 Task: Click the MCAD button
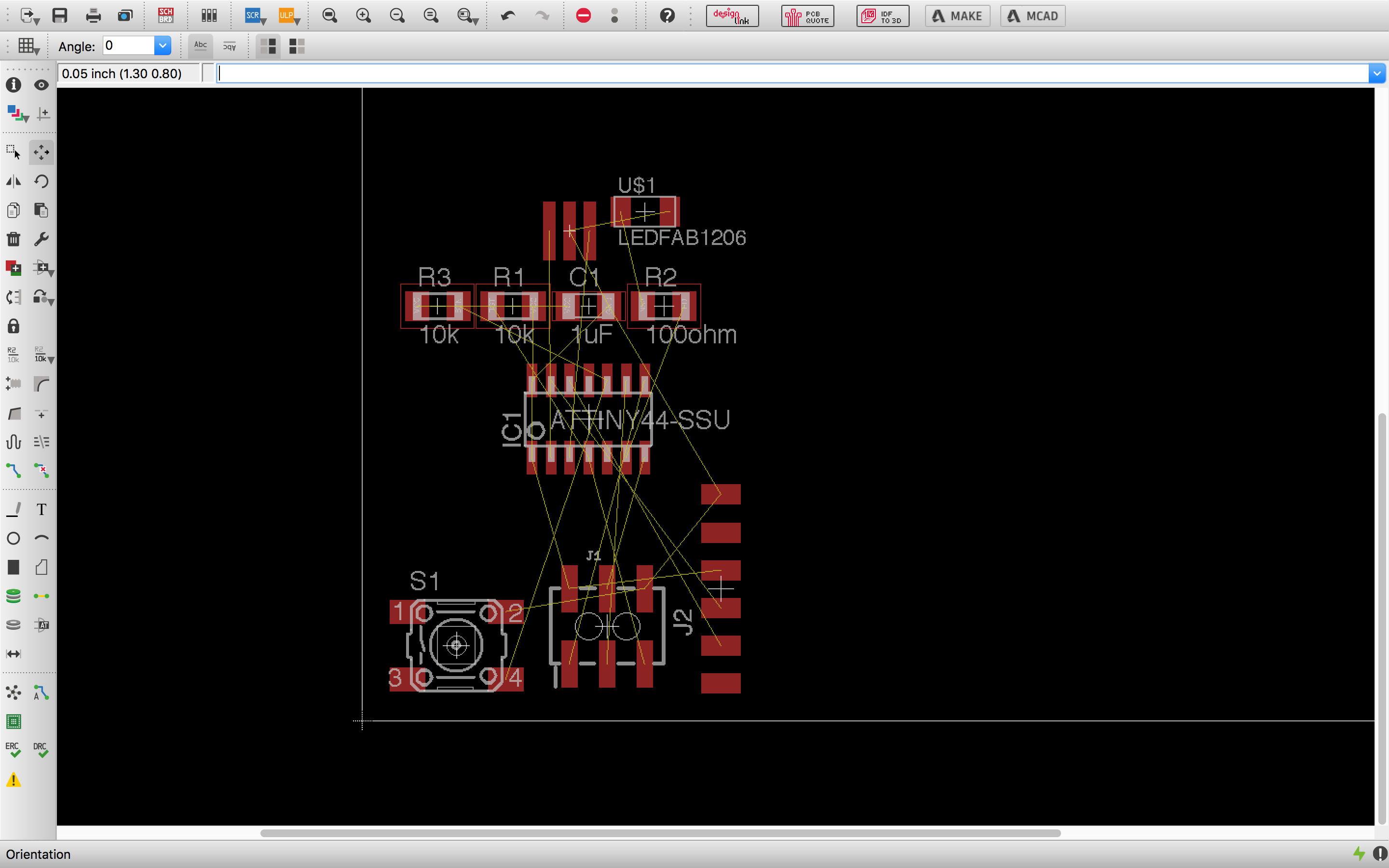1032,16
